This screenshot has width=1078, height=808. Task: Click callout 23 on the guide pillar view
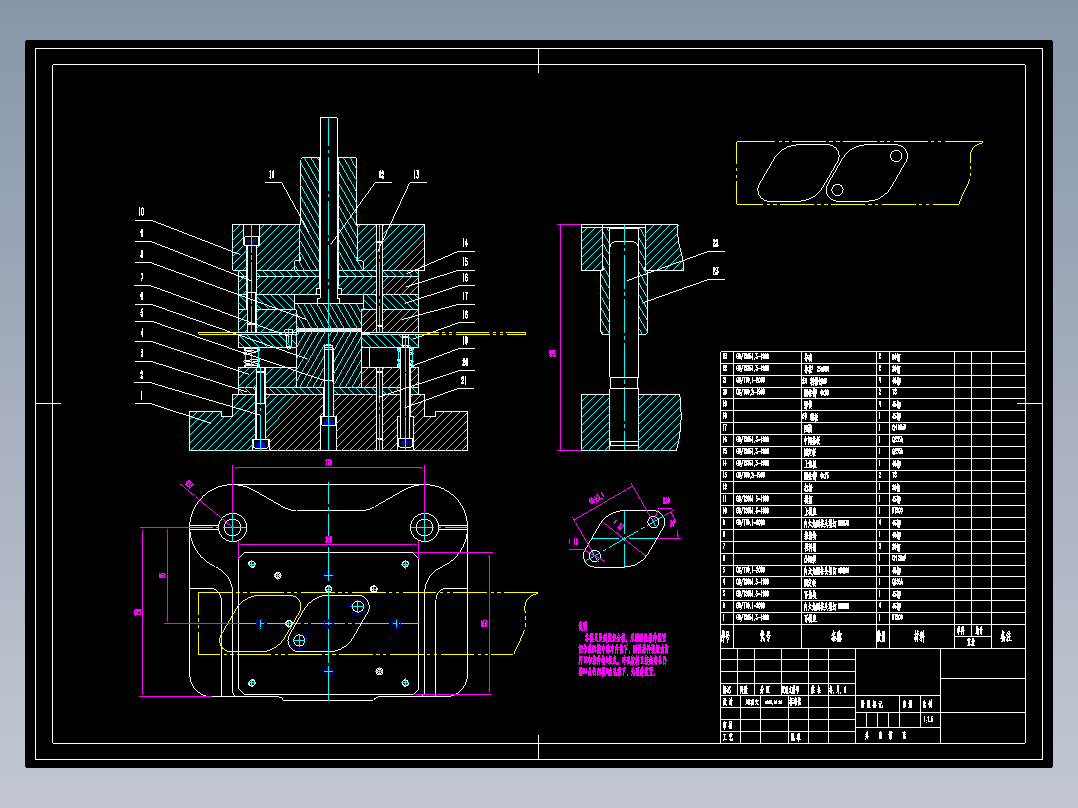coord(716,271)
